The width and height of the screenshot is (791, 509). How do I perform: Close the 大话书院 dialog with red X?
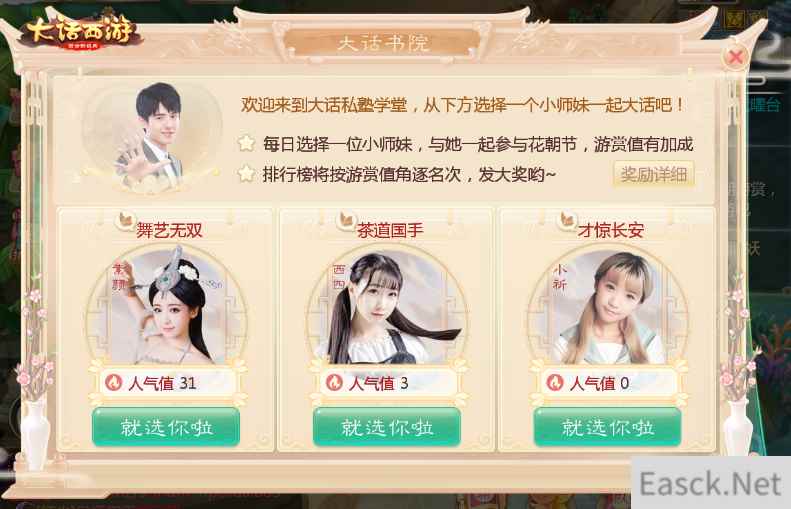(735, 57)
